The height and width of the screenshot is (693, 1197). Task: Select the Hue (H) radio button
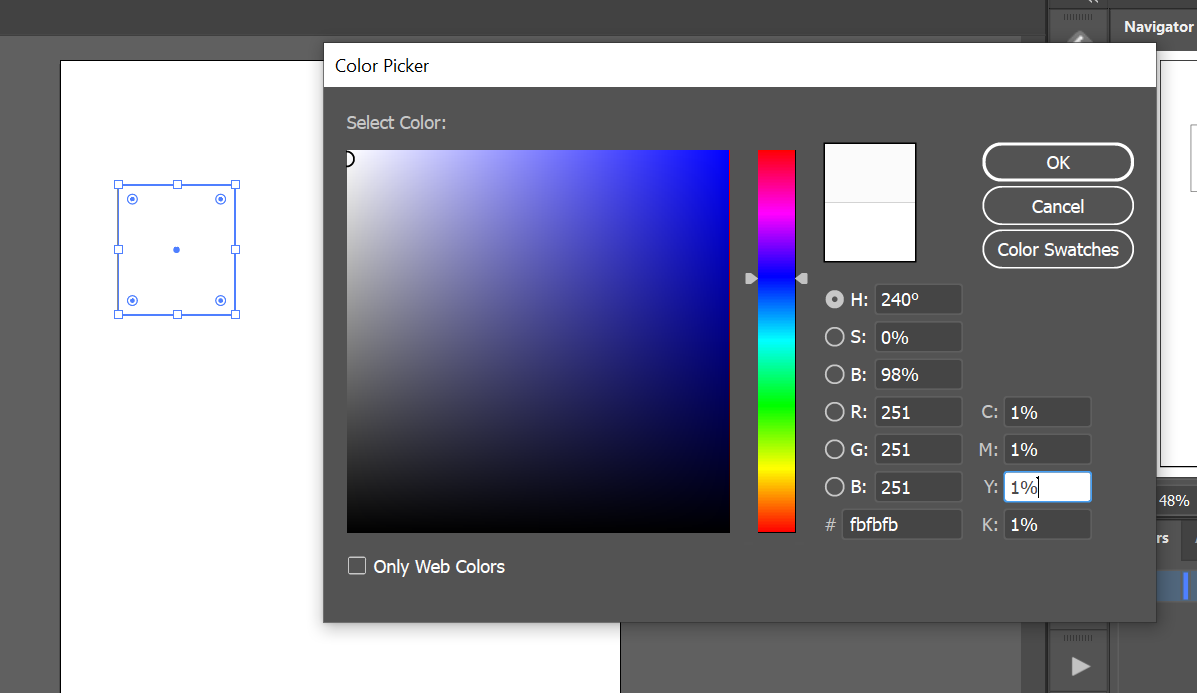click(x=834, y=299)
